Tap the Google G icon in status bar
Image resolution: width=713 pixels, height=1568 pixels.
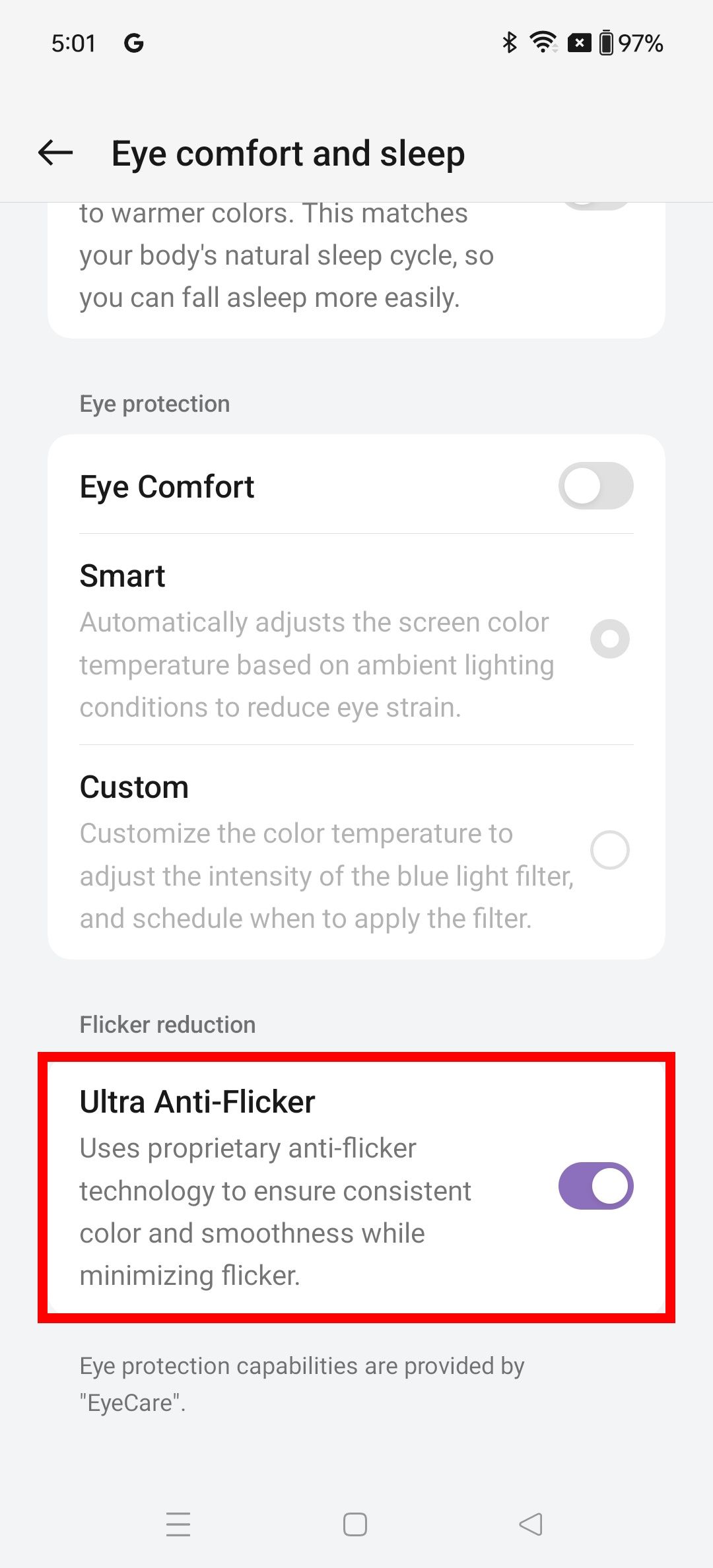(135, 42)
